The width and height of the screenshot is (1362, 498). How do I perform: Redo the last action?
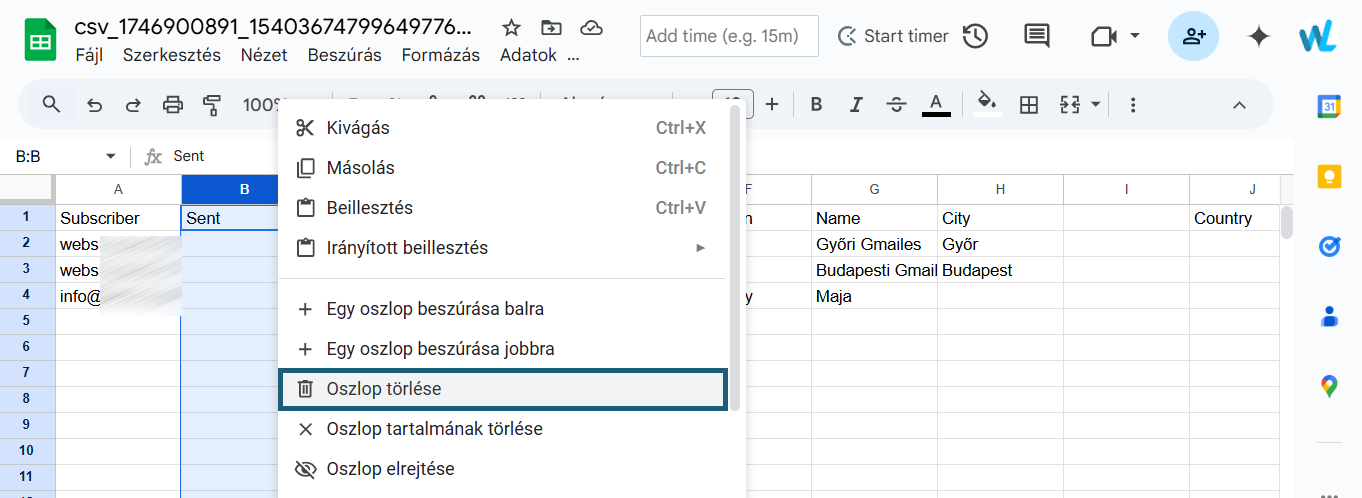click(133, 104)
